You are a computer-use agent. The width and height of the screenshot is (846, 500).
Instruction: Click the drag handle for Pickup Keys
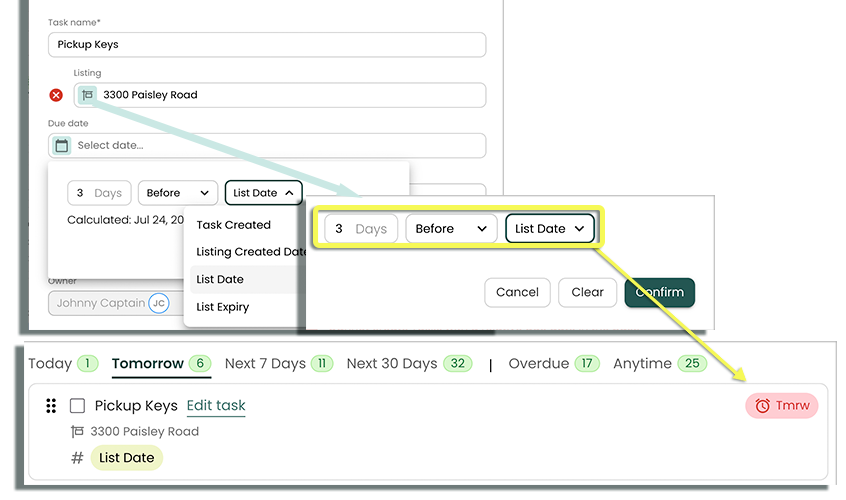point(51,406)
